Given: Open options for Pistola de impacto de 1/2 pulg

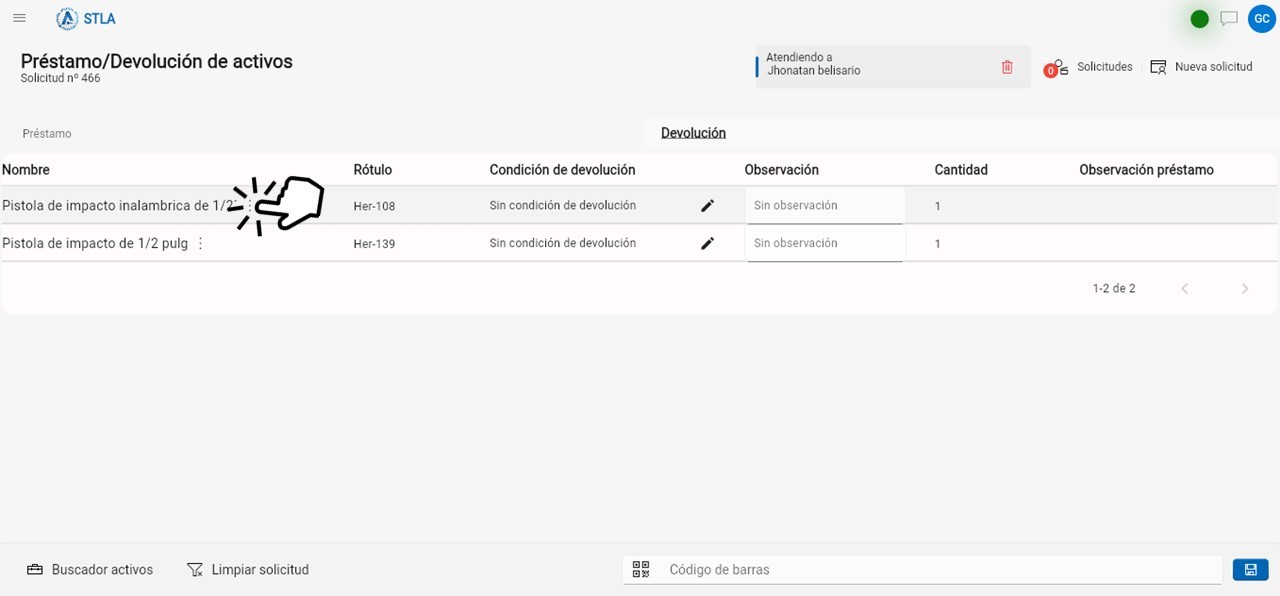Looking at the screenshot, I should [200, 243].
